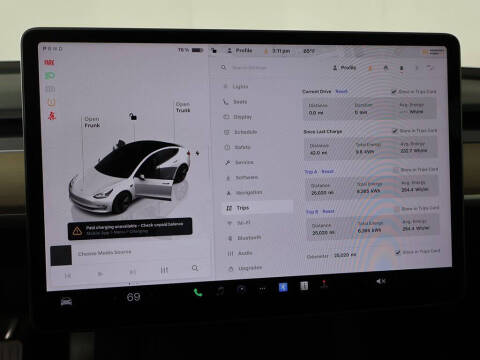Tap the unlock padlock above car

click(133, 116)
